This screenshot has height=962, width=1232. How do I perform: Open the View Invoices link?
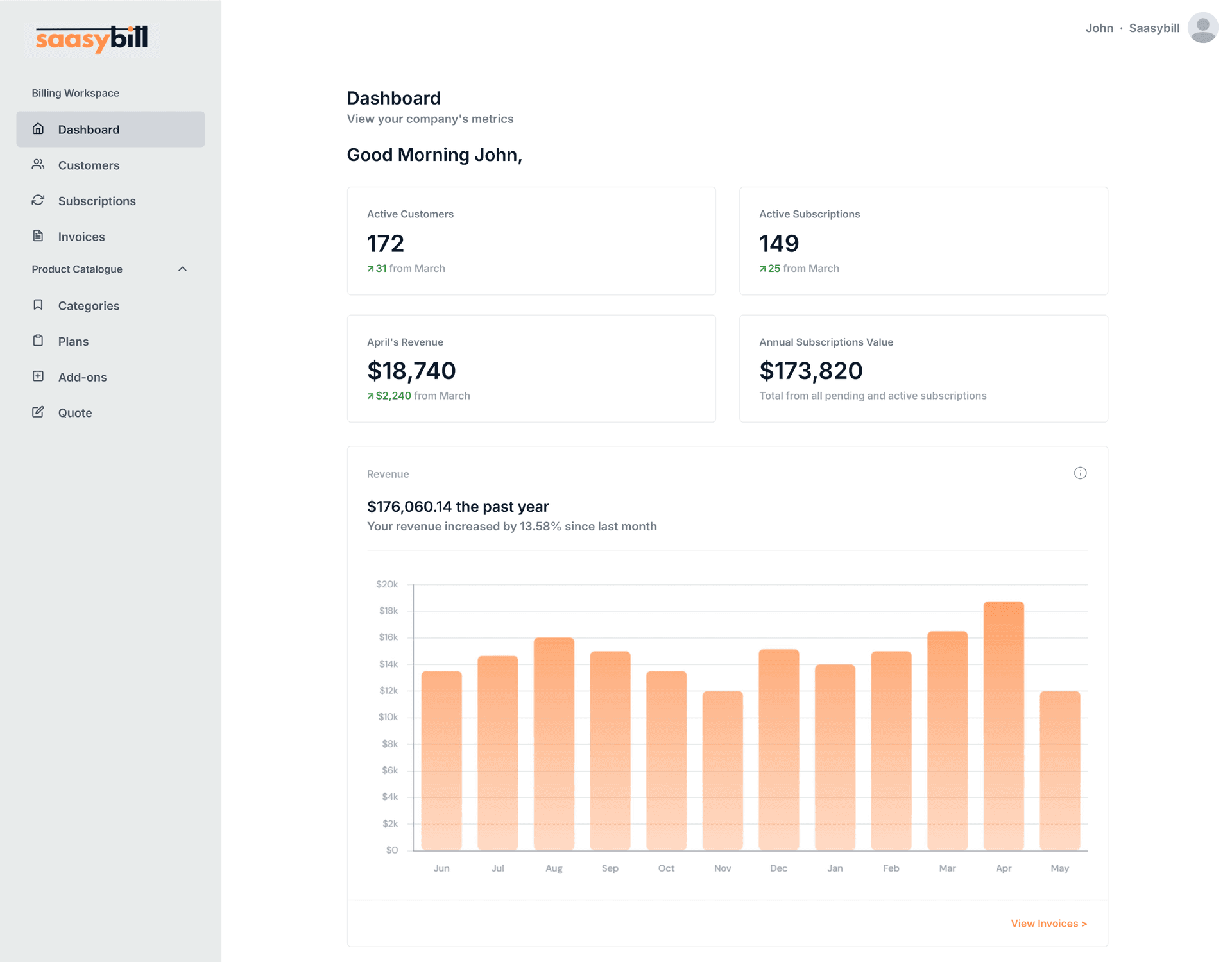1048,923
